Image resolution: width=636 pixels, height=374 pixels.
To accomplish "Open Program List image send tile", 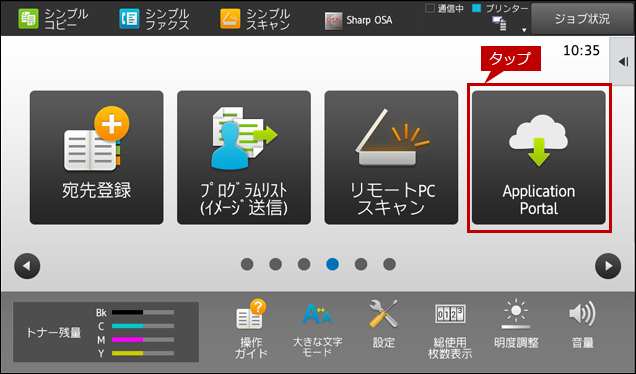I will [x=244, y=157].
